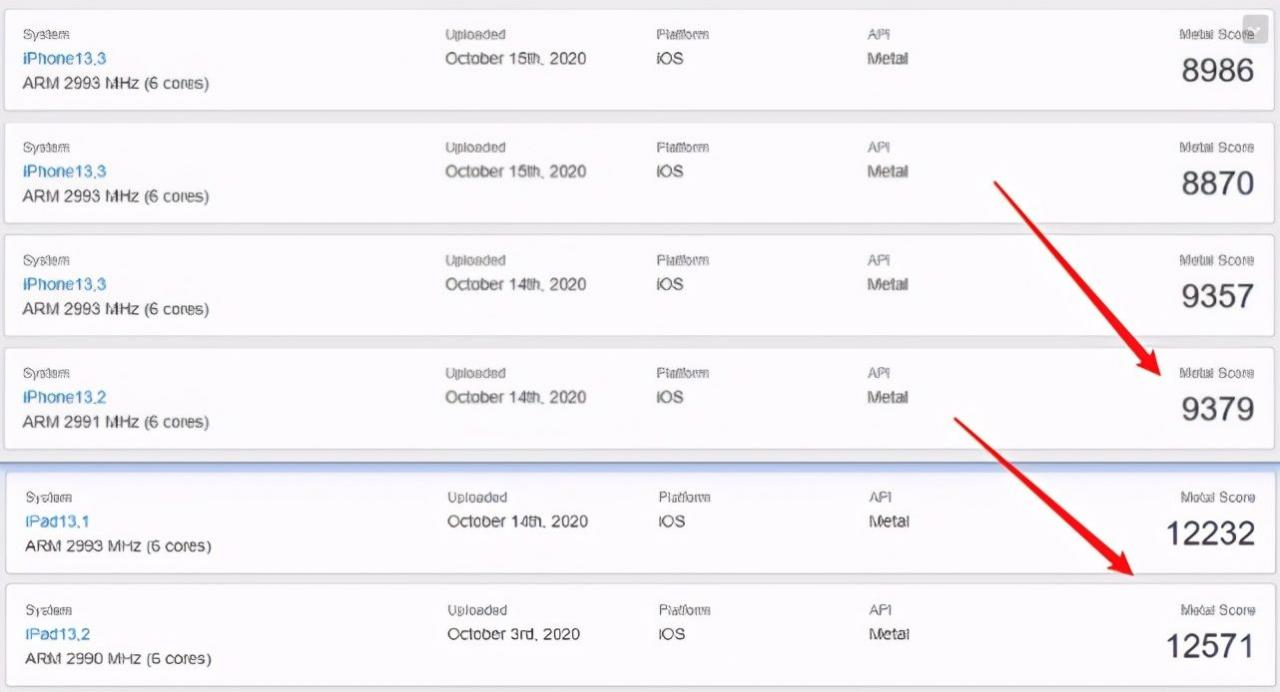Open iPhone13,3 link for the 9357 result
Image resolution: width=1280 pixels, height=692 pixels.
[x=65, y=284]
